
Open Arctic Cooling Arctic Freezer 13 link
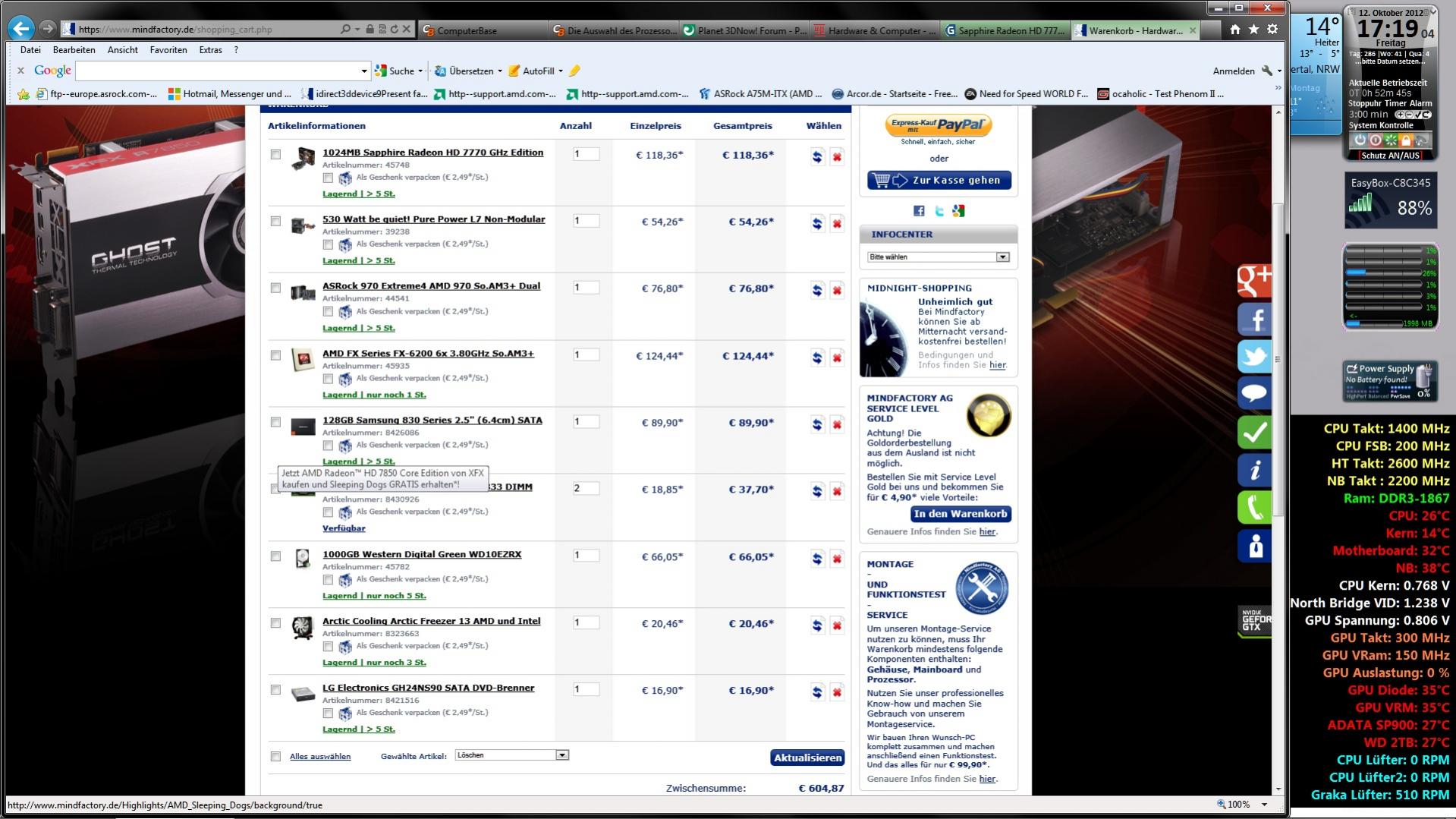pyautogui.click(x=432, y=621)
